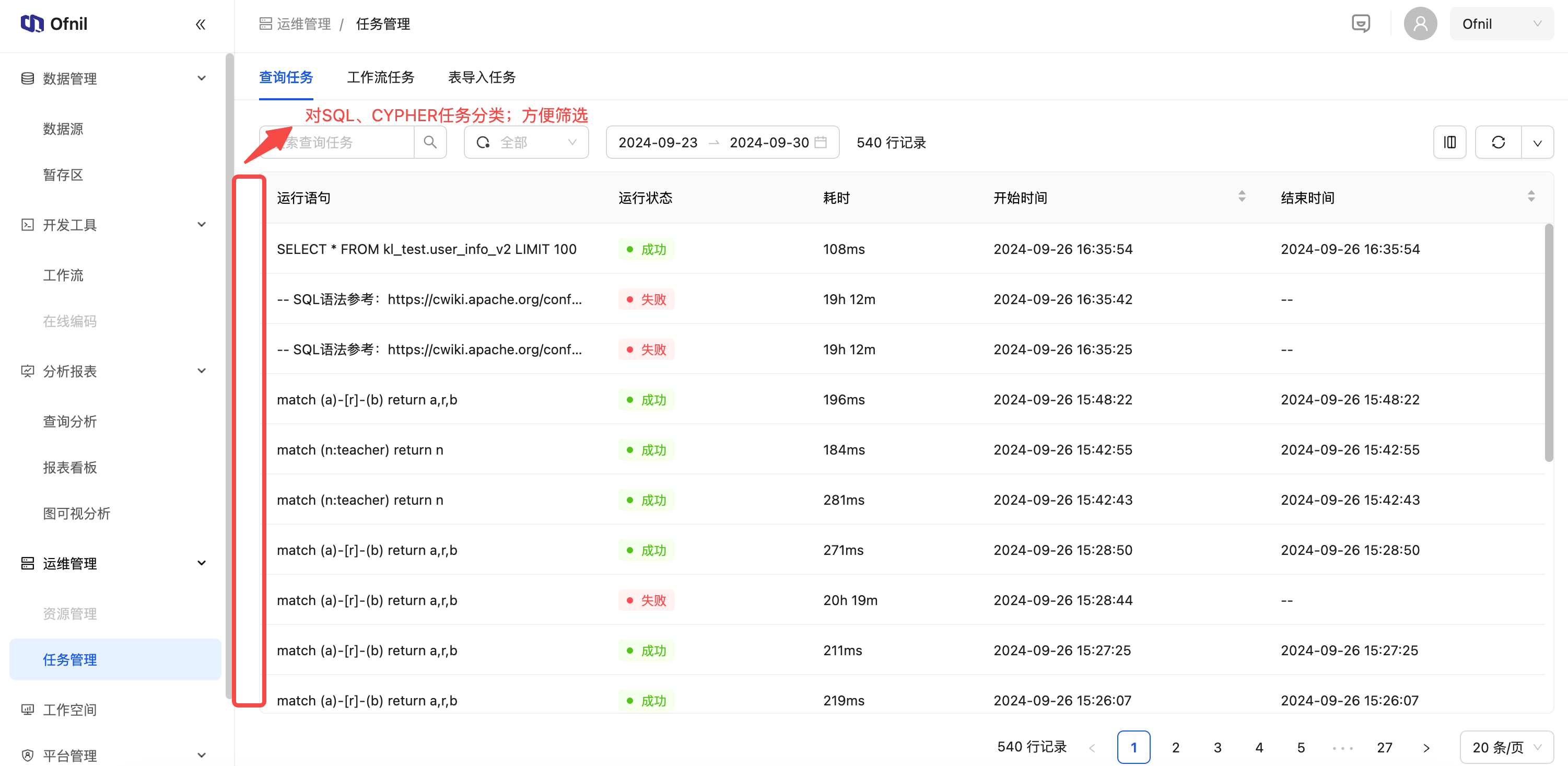Image resolution: width=1568 pixels, height=766 pixels.
Task: Open the Ofnil account dropdown
Action: pyautogui.click(x=1501, y=24)
